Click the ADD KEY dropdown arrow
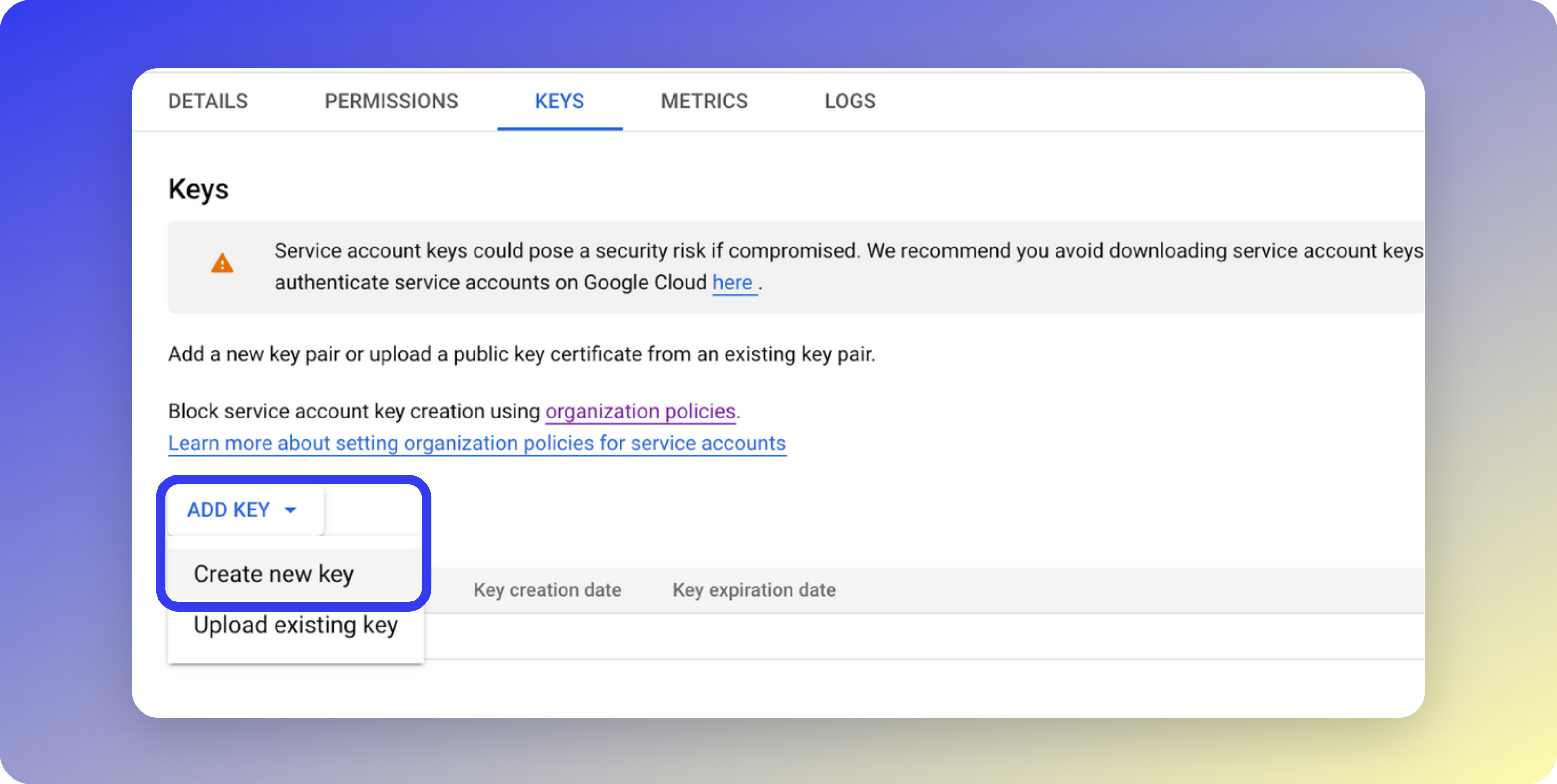Viewport: 1557px width, 784px height. [290, 510]
